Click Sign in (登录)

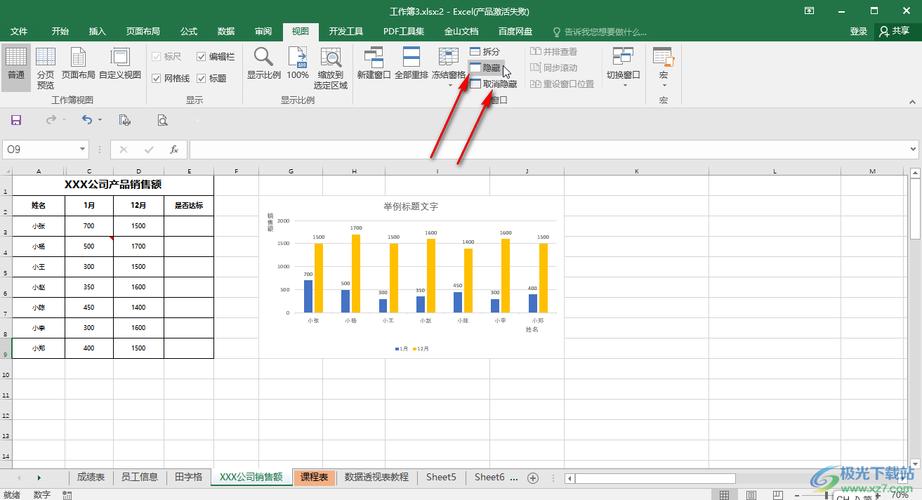click(x=858, y=31)
